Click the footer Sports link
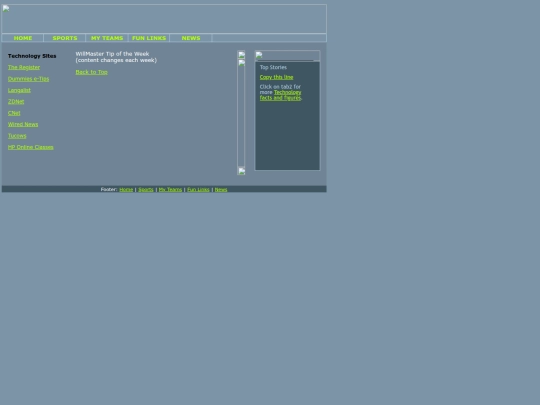Image resolution: width=540 pixels, height=405 pixels. (x=146, y=189)
